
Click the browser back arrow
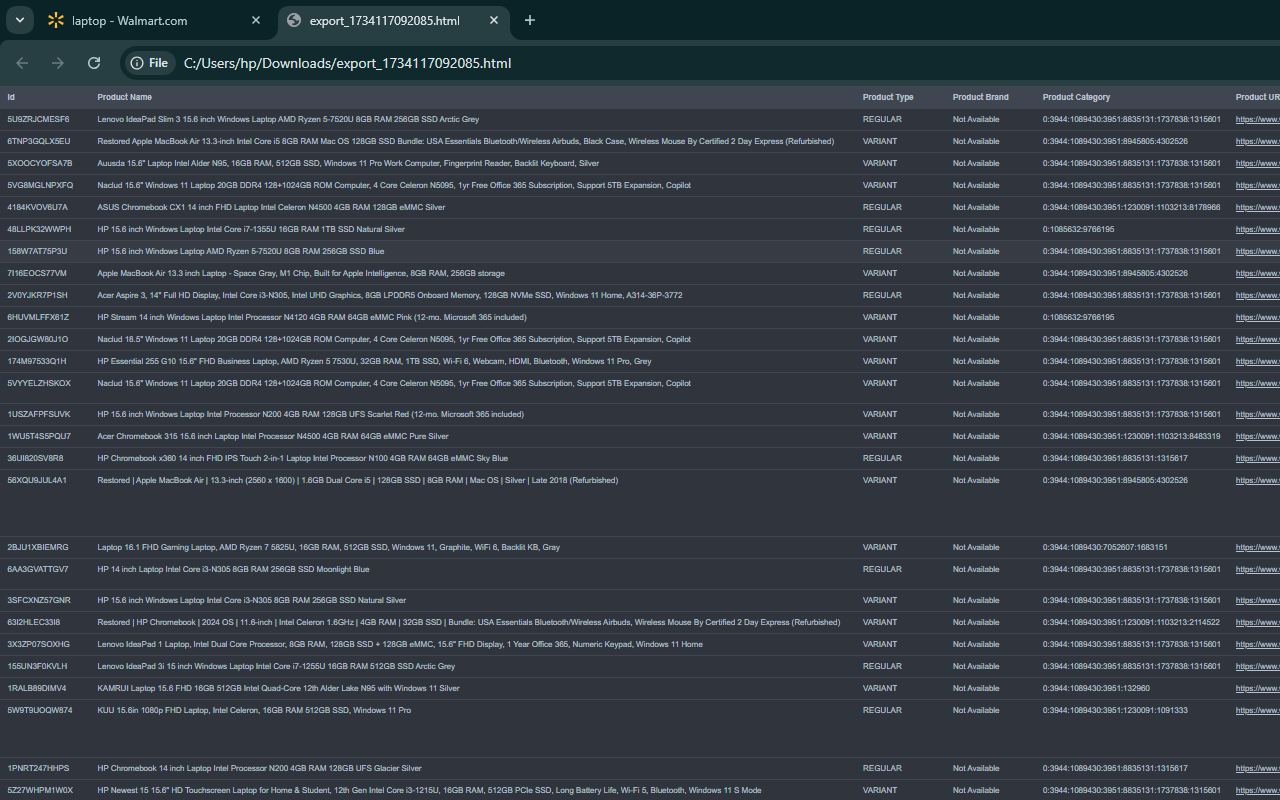tap(22, 63)
